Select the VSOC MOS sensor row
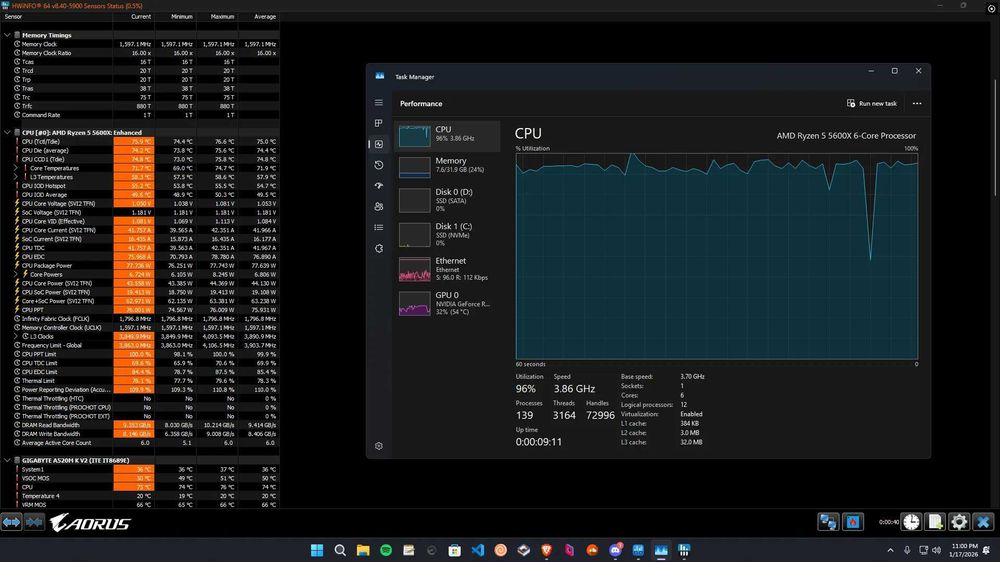The height and width of the screenshot is (562, 1000). pos(140,478)
